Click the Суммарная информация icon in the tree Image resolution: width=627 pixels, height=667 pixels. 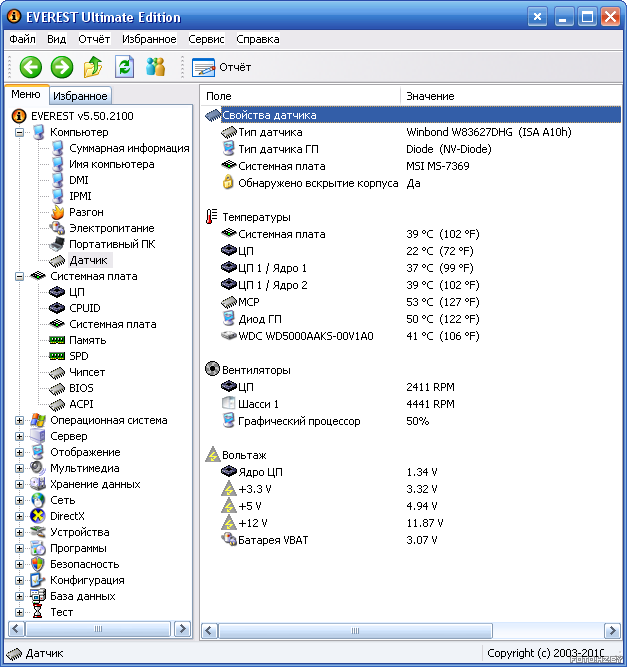57,148
